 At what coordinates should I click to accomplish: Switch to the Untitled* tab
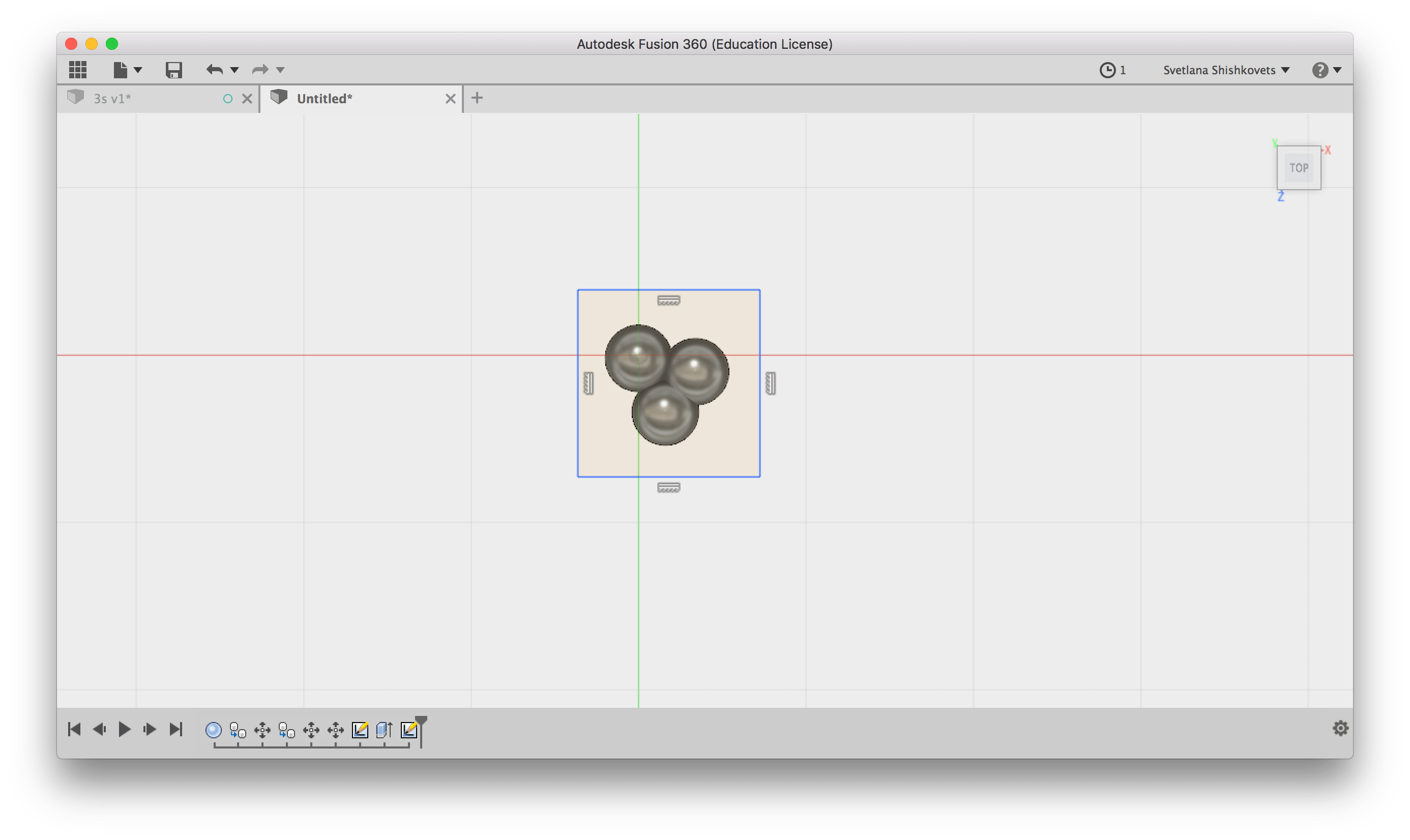pos(362,99)
